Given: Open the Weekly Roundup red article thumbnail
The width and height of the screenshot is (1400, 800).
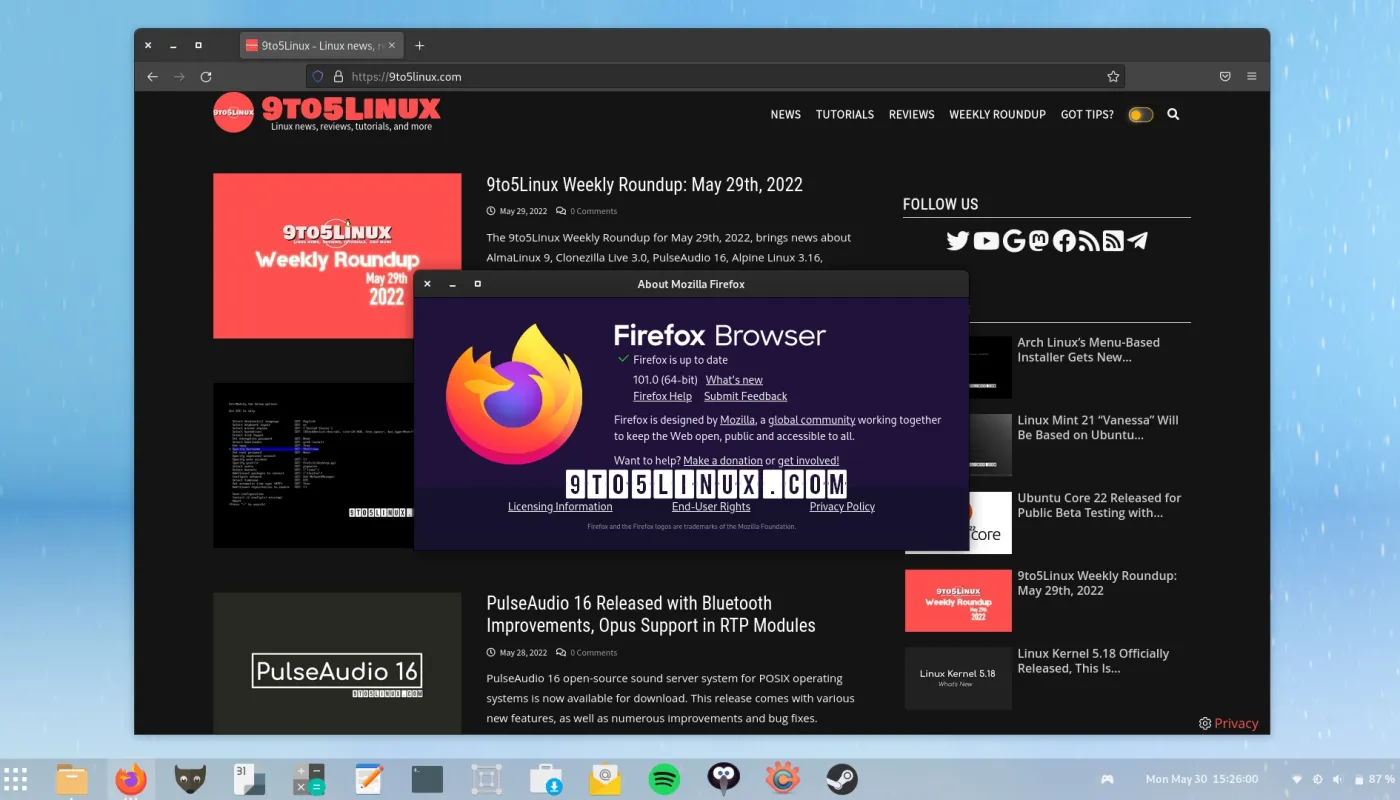Looking at the screenshot, I should [337, 256].
